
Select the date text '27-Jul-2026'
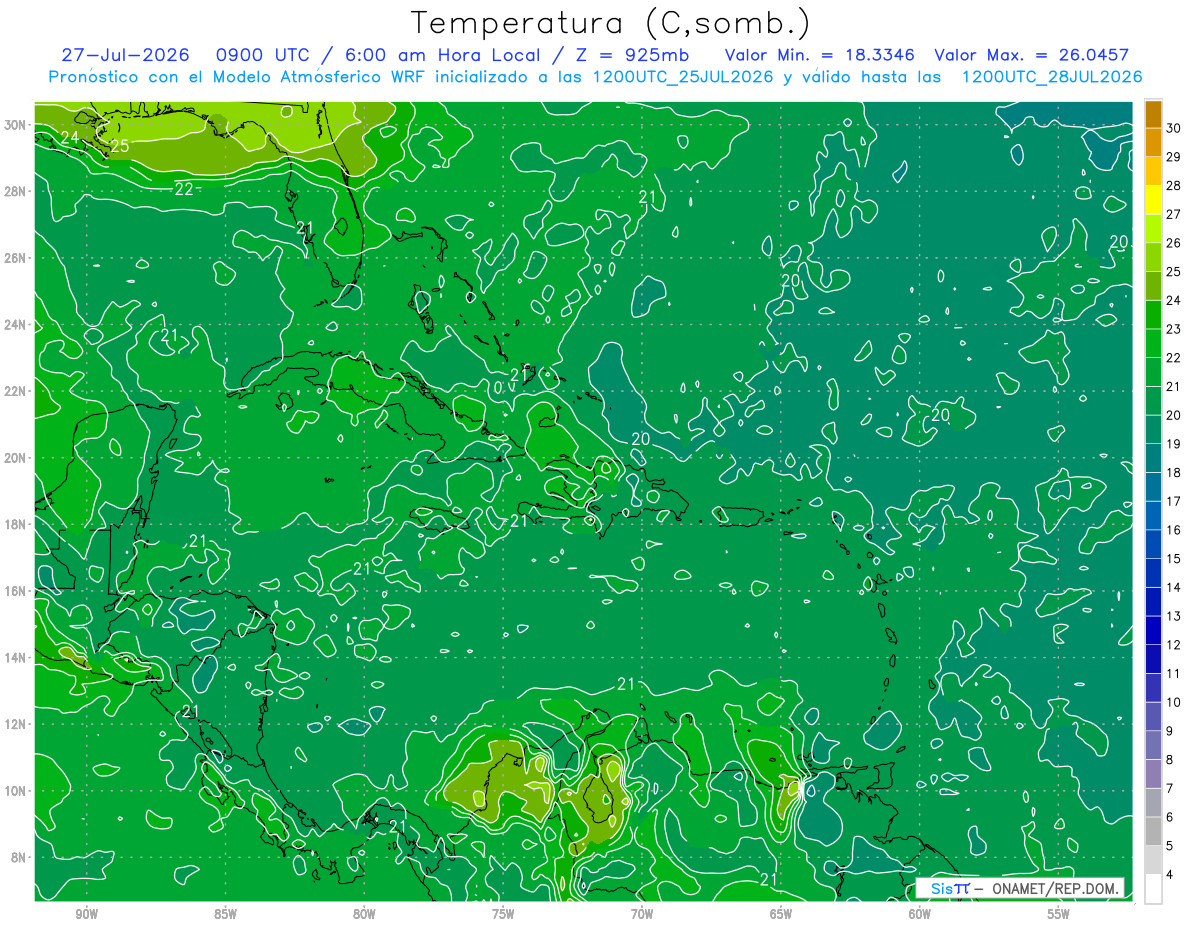pyautogui.click(x=126, y=55)
